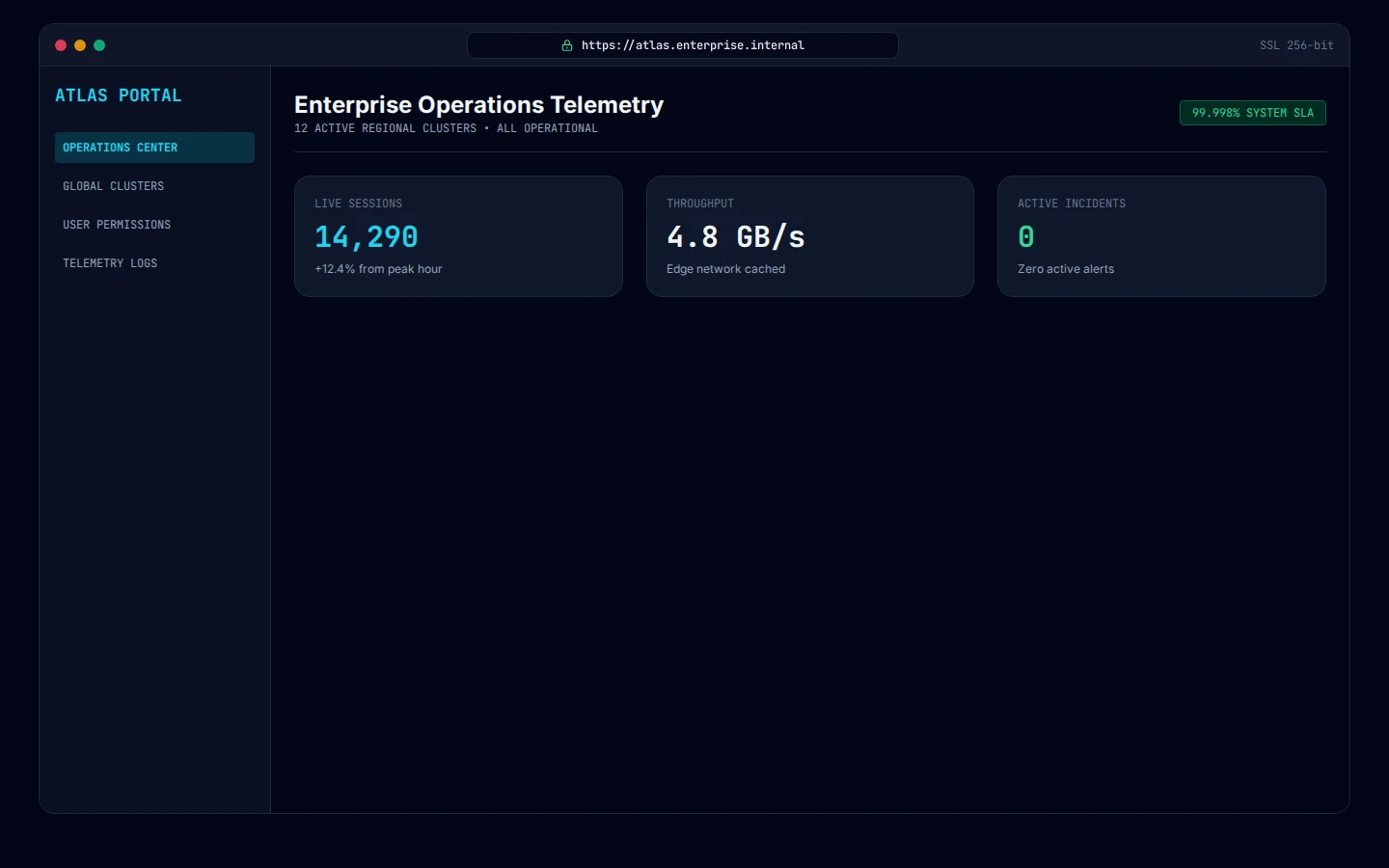Screen dimensions: 1389x868
Task: Open the Active Incidents card
Action: (x=1161, y=236)
